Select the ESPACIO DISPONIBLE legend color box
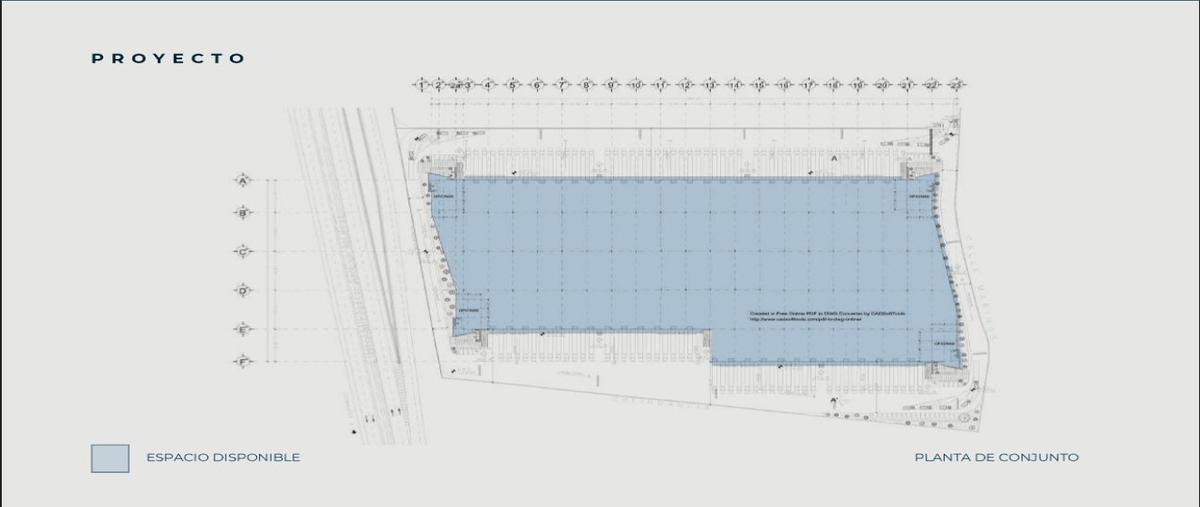 [x=110, y=458]
